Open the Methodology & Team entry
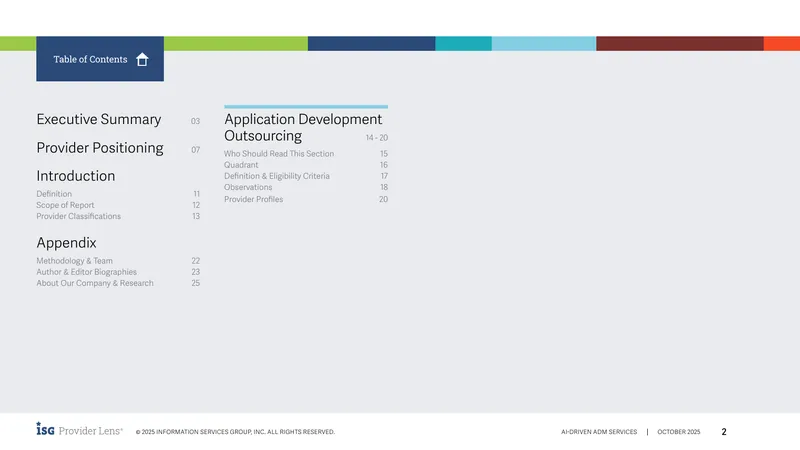 (x=74, y=261)
